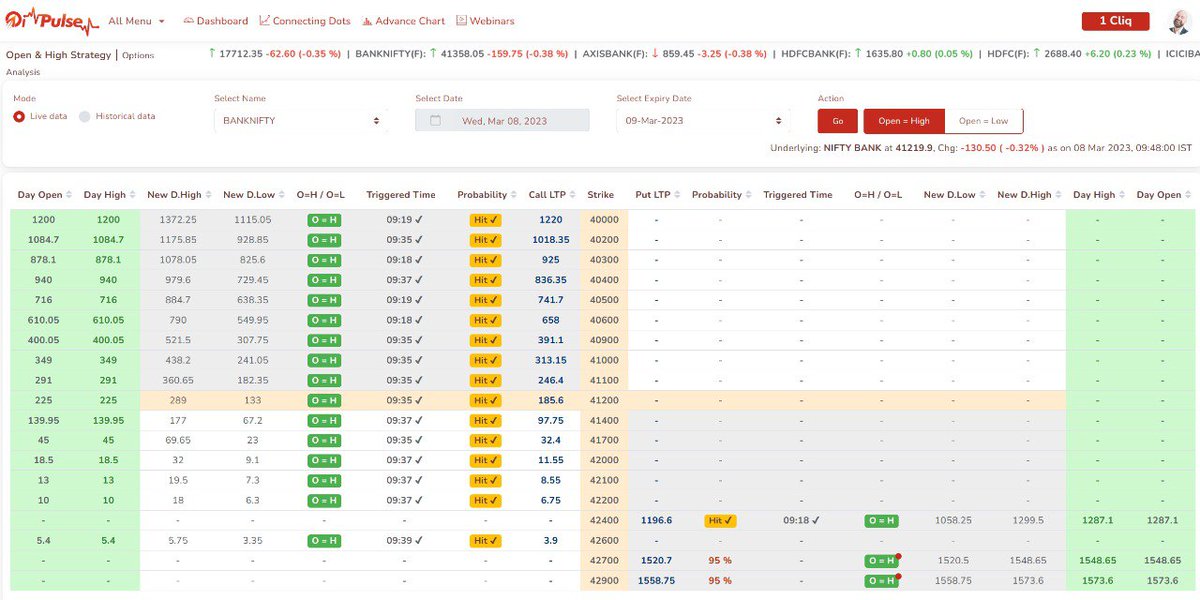Click O = H badge in 42700 row
Viewport: 1200px width, 600px height.
882,560
